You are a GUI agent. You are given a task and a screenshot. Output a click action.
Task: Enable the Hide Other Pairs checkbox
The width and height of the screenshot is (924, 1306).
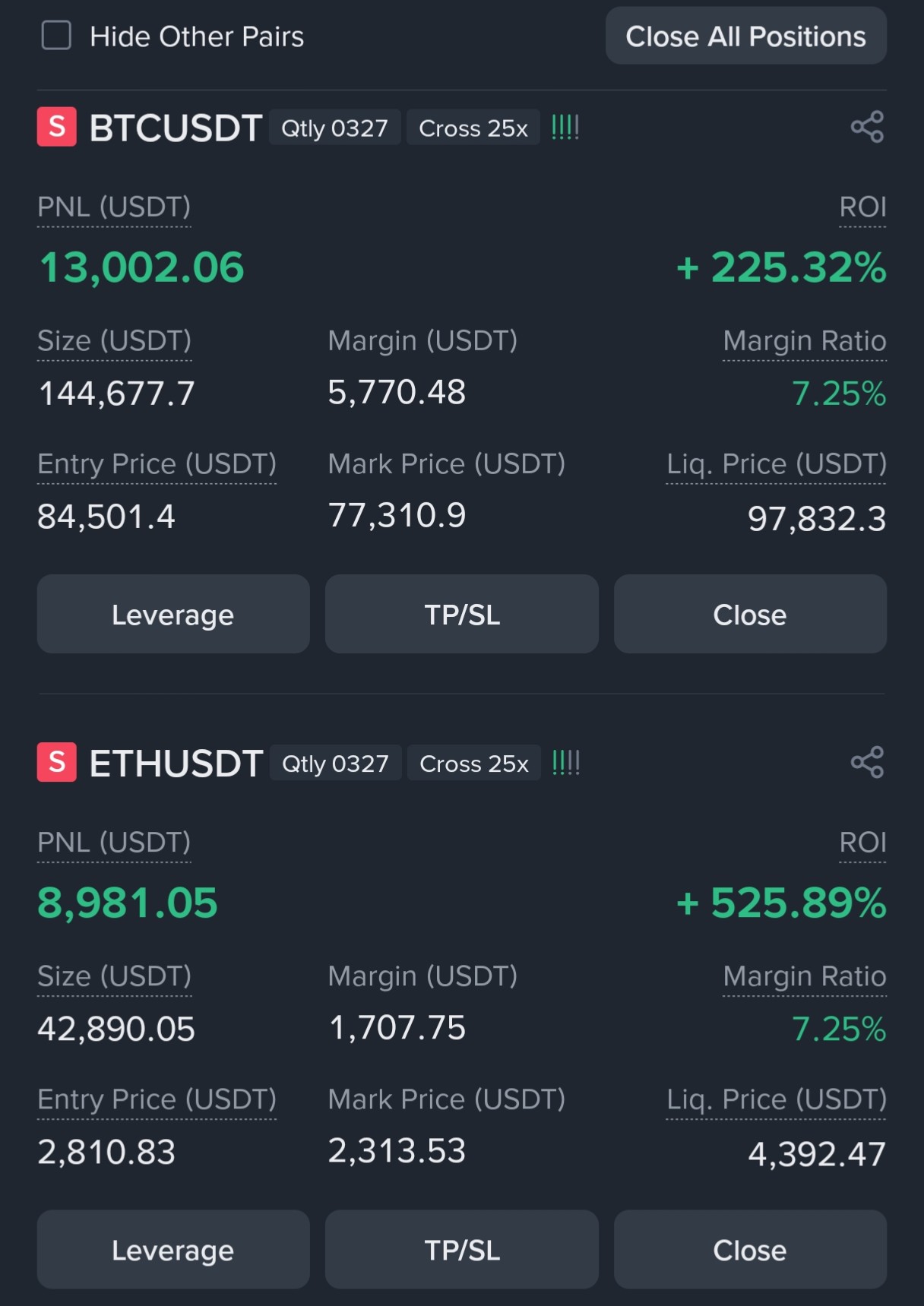(56, 36)
